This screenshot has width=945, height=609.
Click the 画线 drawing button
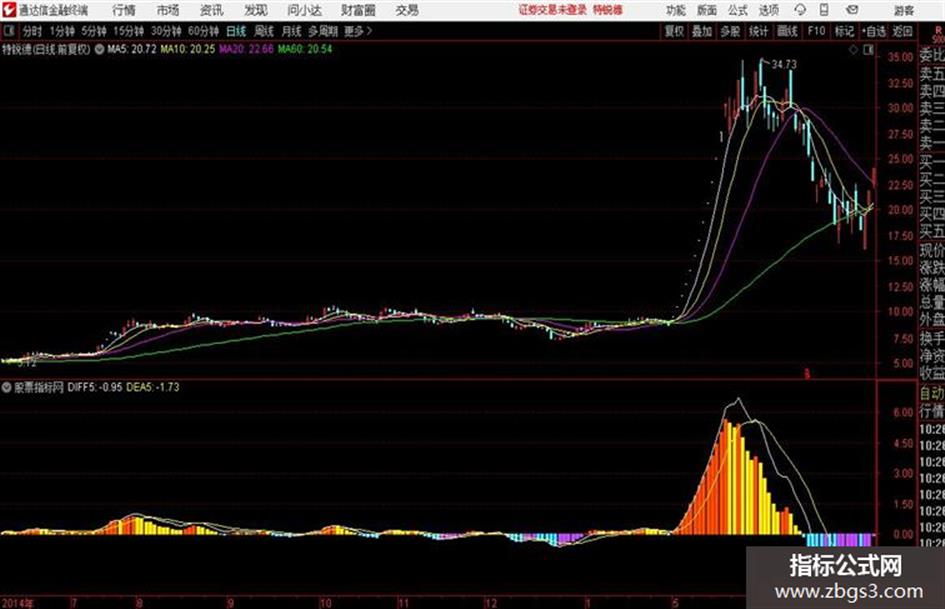tap(787, 31)
